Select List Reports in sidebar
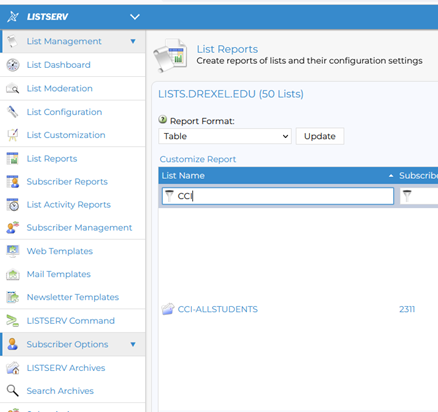 point(52,158)
